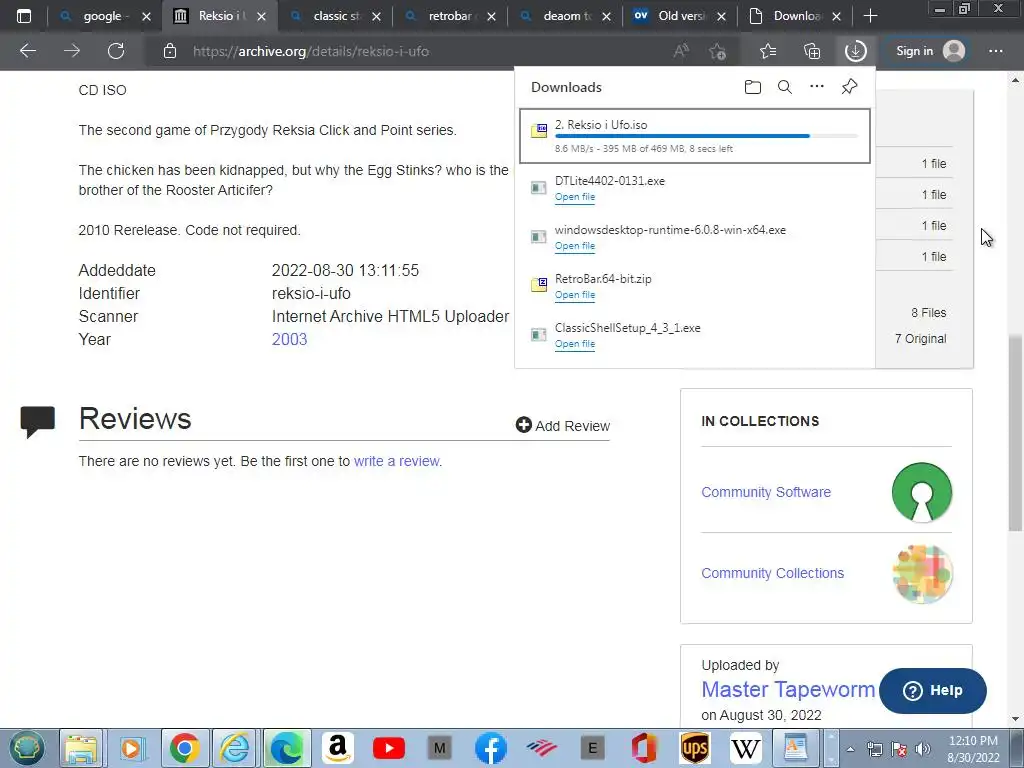
Task: Open the browser Settings and more menu
Action: [x=996, y=51]
